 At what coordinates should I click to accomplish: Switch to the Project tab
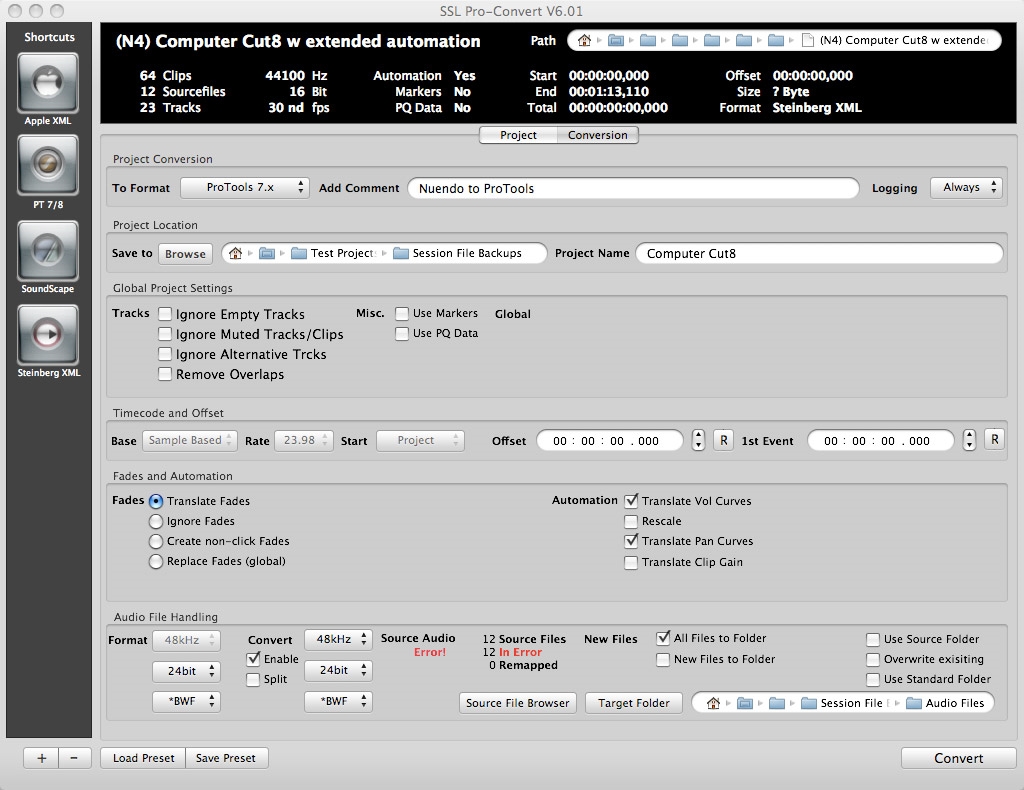click(518, 135)
